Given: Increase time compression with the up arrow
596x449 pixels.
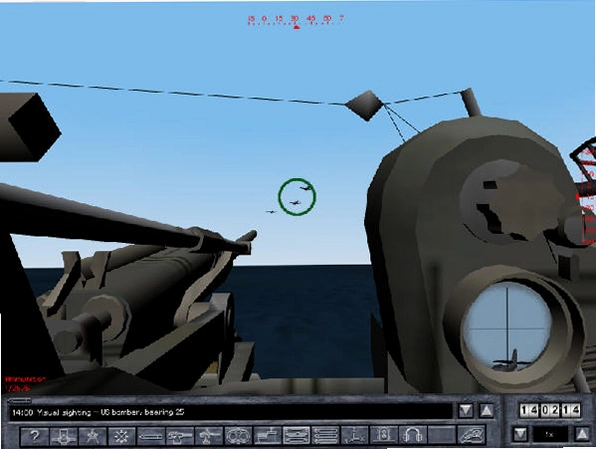Looking at the screenshot, I should pyautogui.click(x=582, y=434).
